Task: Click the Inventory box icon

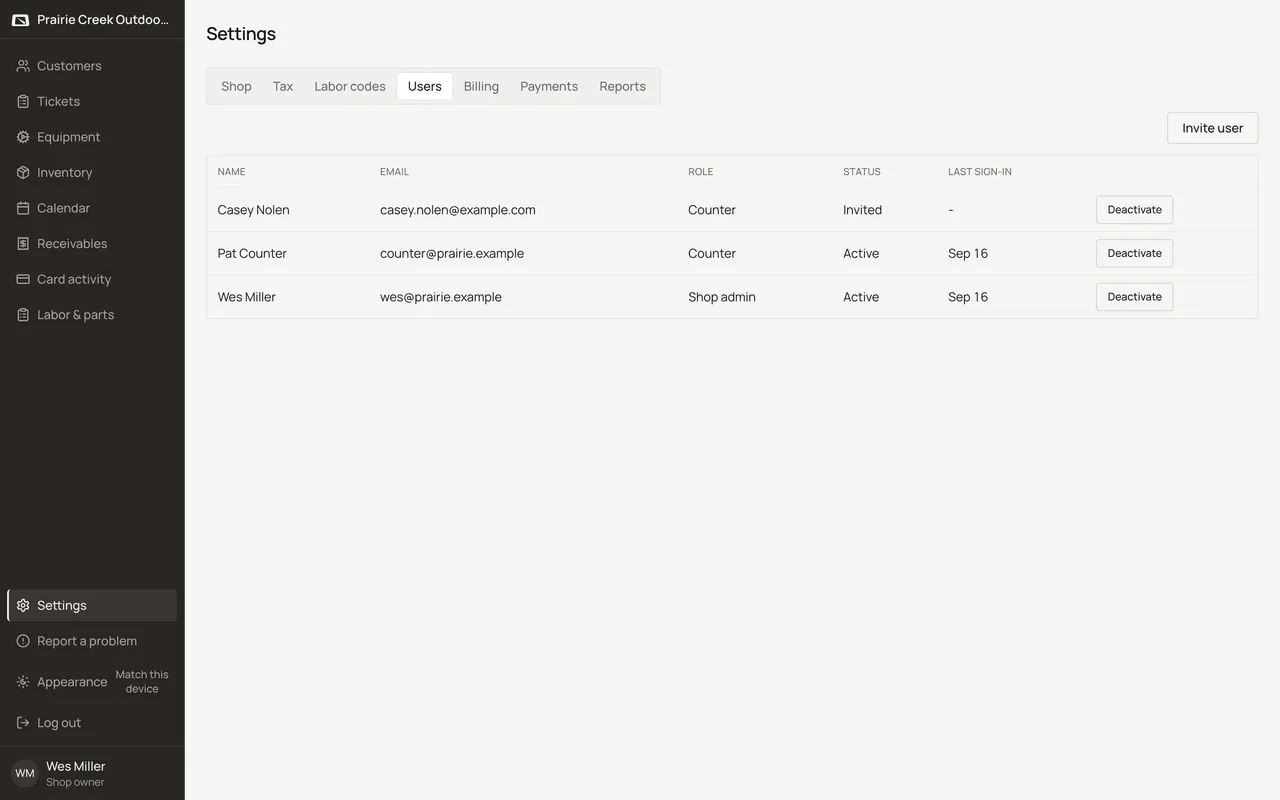Action: (23, 172)
